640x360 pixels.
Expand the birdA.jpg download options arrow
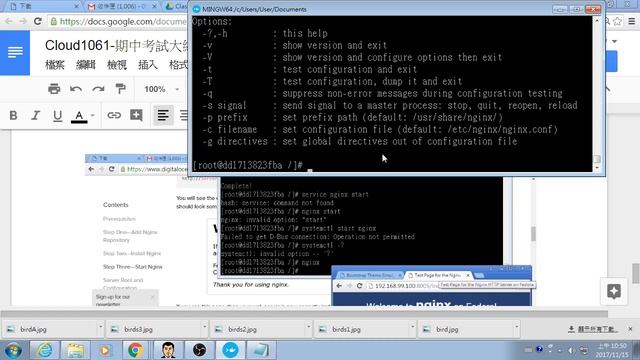pos(100,327)
